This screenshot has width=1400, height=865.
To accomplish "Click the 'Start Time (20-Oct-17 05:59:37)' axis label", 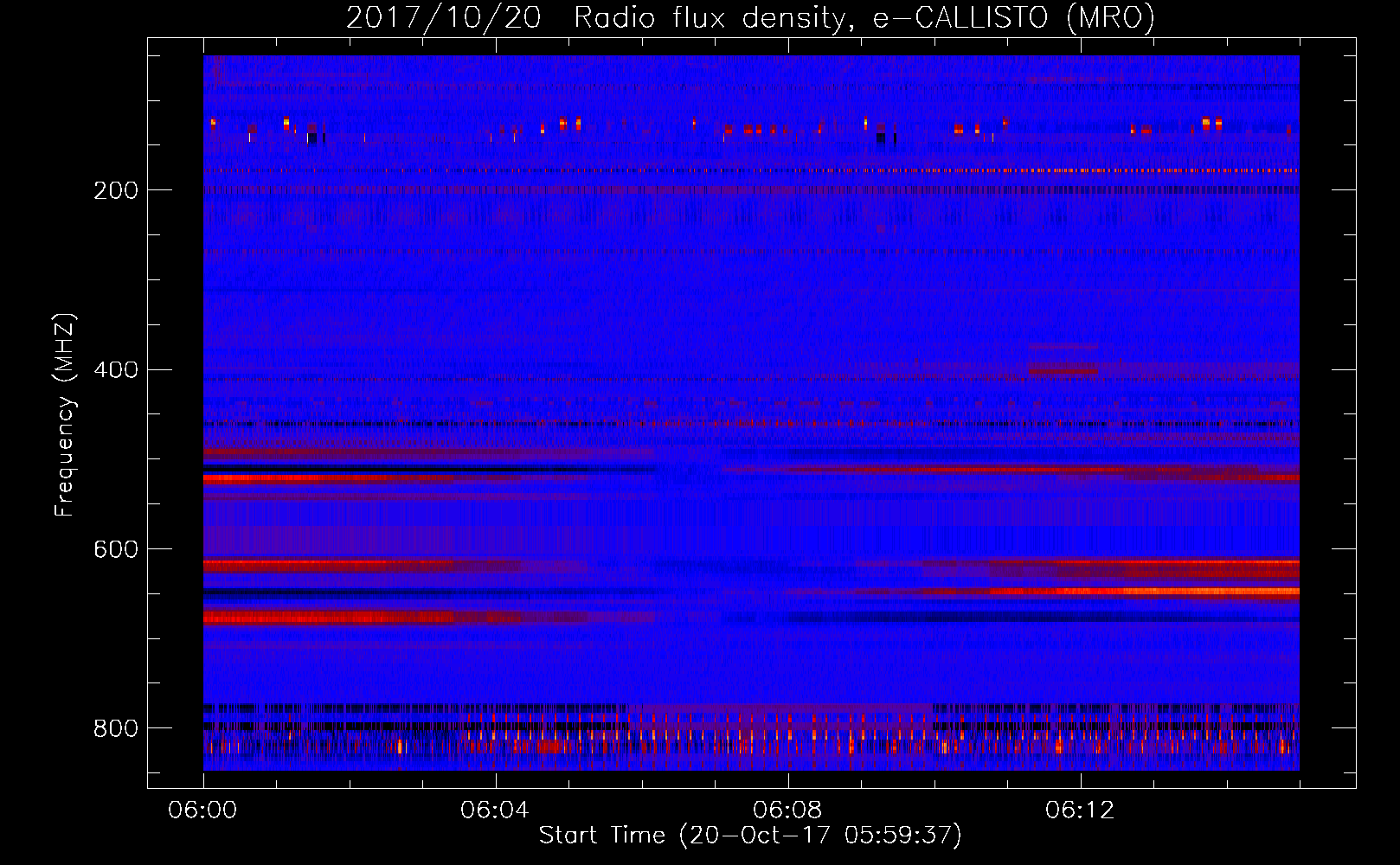I will tap(750, 836).
